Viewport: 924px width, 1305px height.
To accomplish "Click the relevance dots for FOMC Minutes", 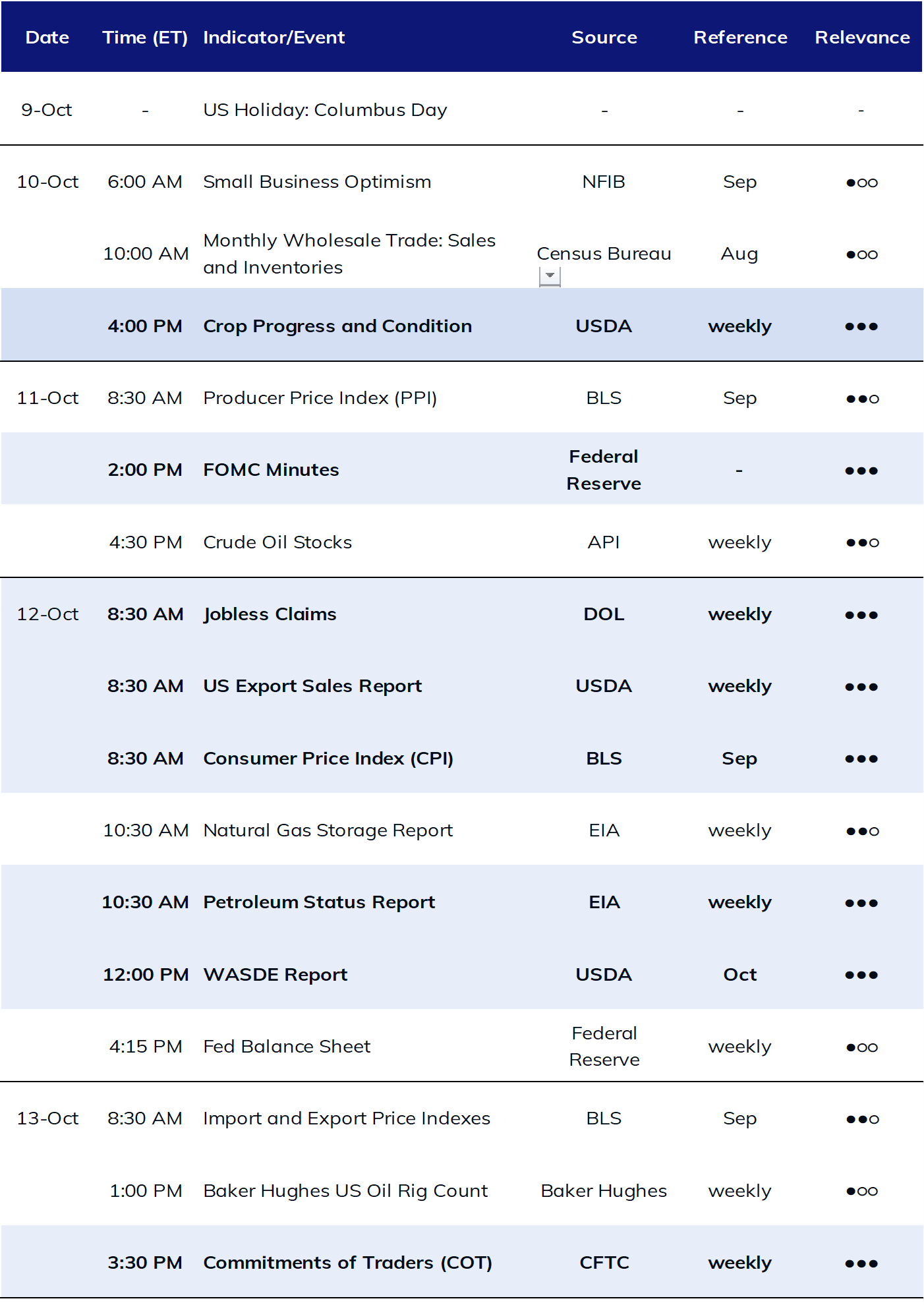I will pyautogui.click(x=861, y=471).
